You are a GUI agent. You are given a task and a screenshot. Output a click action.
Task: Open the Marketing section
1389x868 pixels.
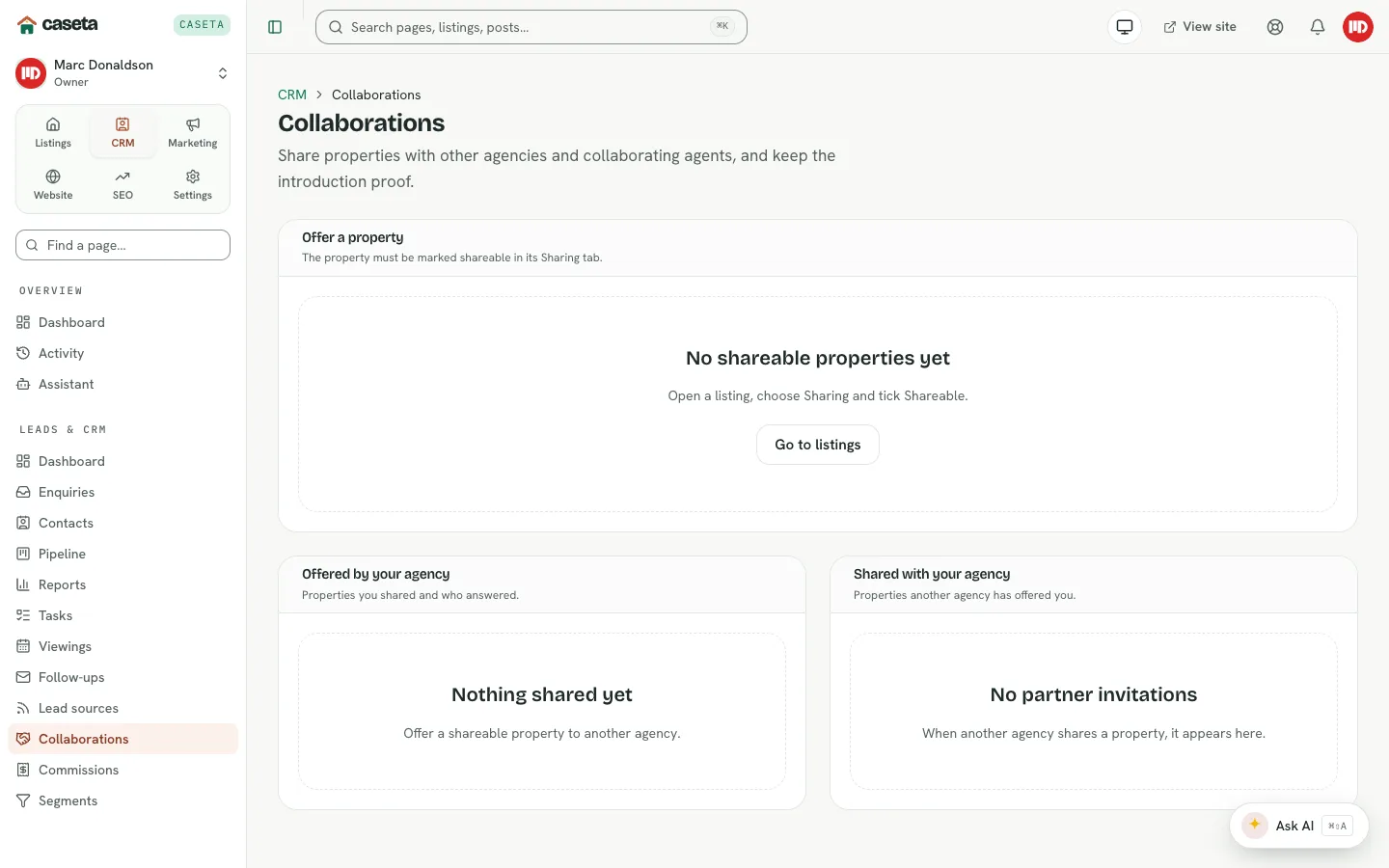(x=193, y=132)
